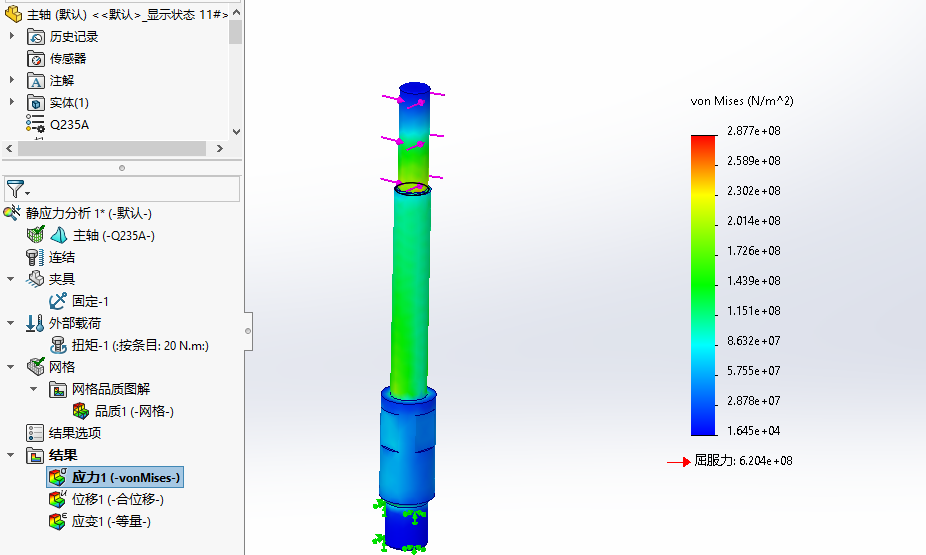The width and height of the screenshot is (926, 555).
Task: Click the feature tree scroll down arrow
Action: tap(236, 132)
